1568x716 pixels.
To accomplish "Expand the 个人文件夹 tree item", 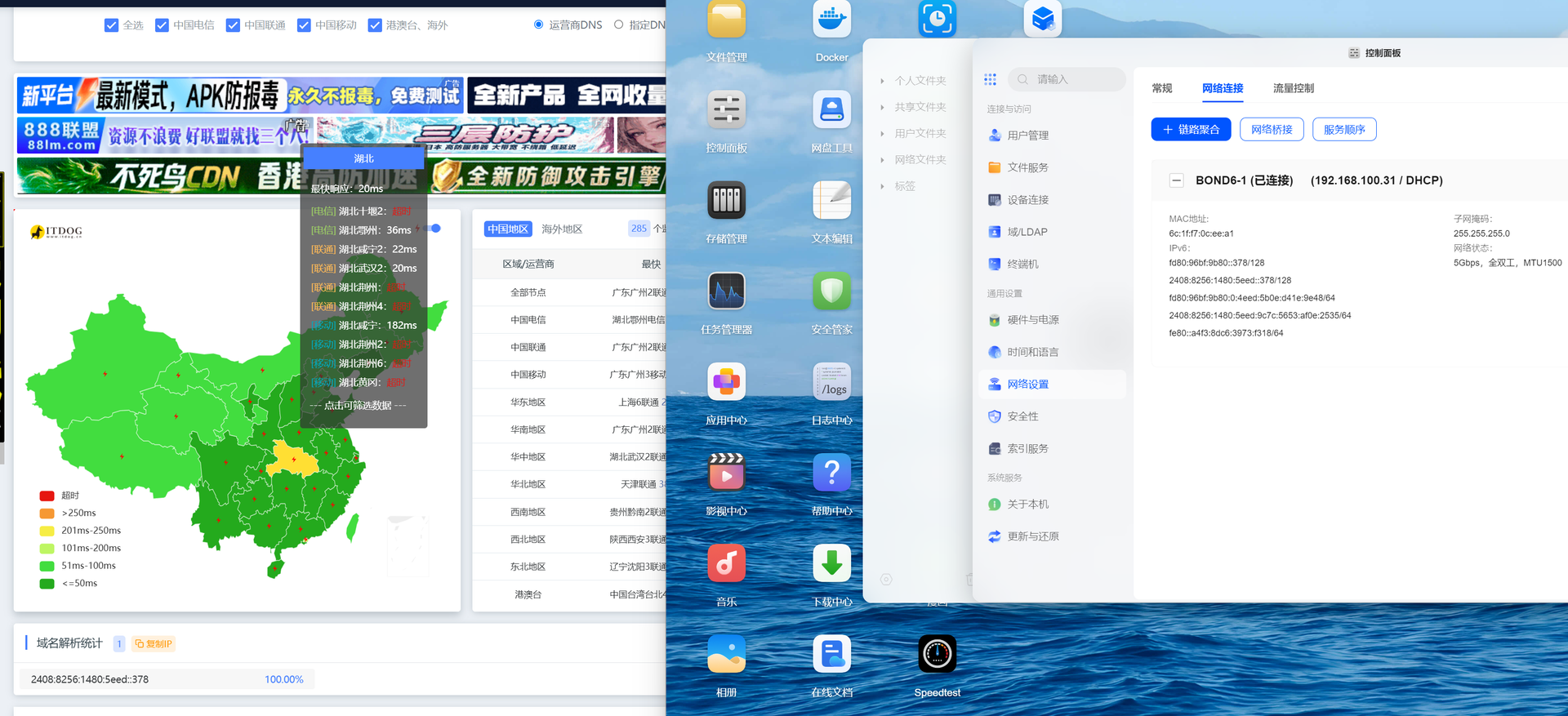I will (x=882, y=81).
